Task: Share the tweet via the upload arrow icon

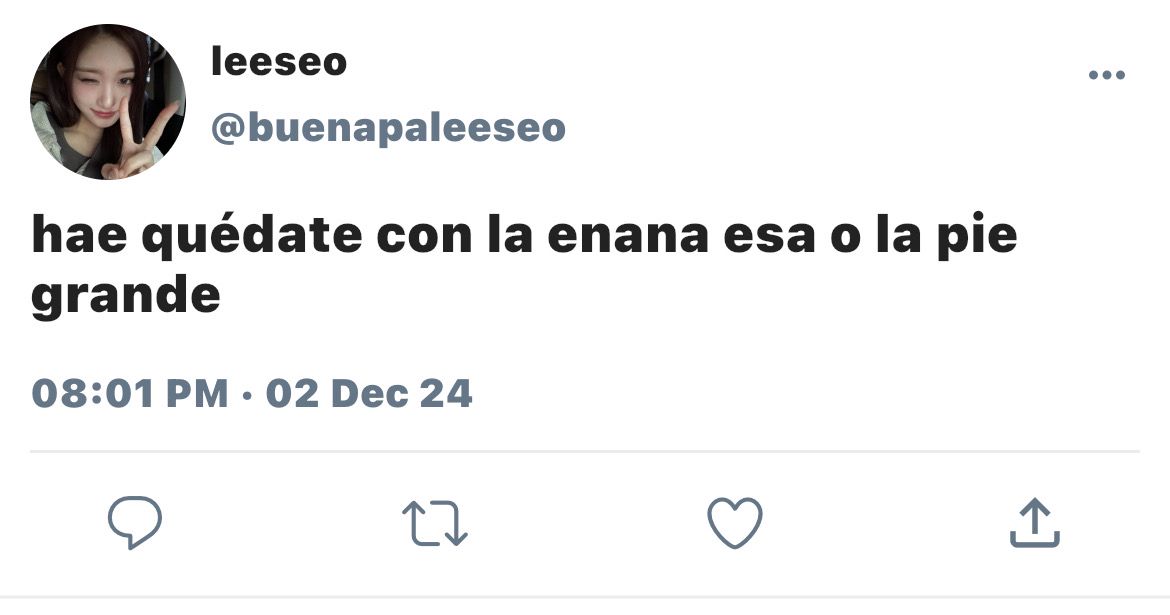Action: click(1035, 523)
